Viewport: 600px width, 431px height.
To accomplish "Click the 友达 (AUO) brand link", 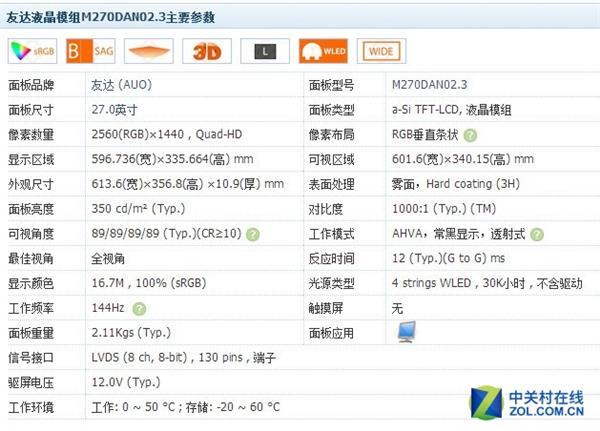I will click(121, 85).
